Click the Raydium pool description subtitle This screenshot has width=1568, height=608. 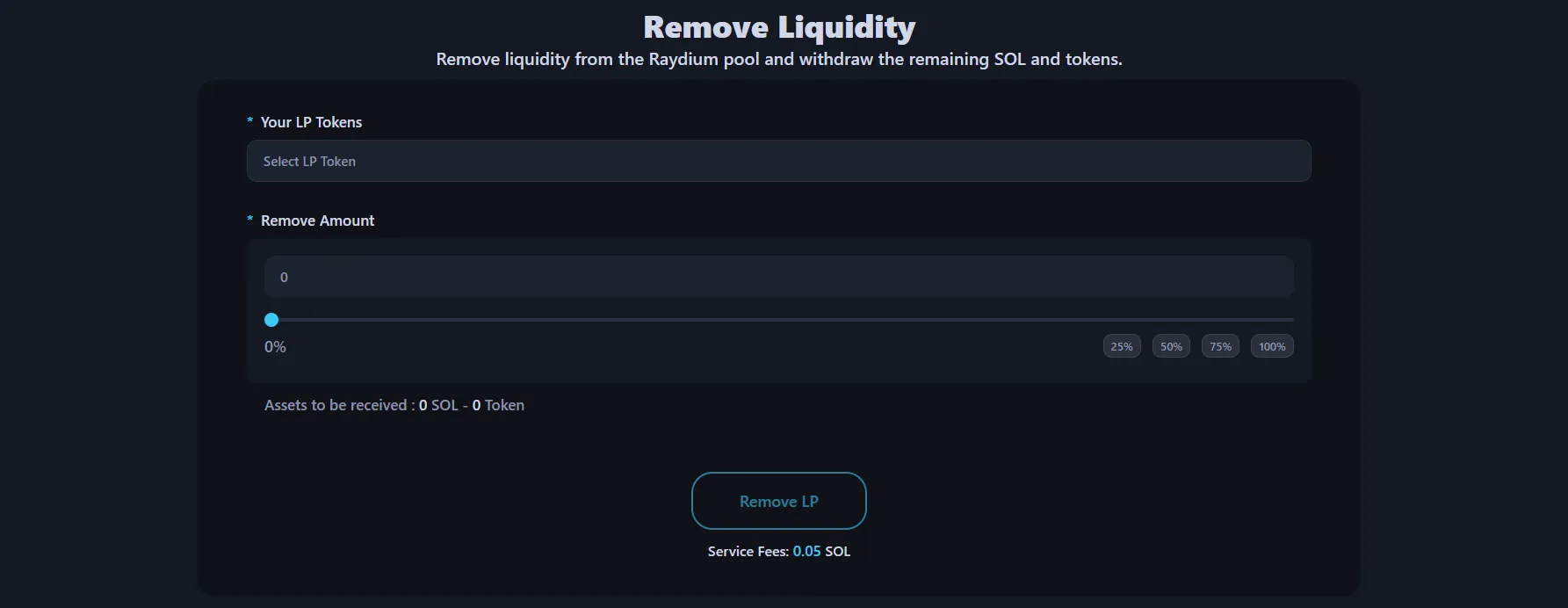pyautogui.click(x=778, y=59)
